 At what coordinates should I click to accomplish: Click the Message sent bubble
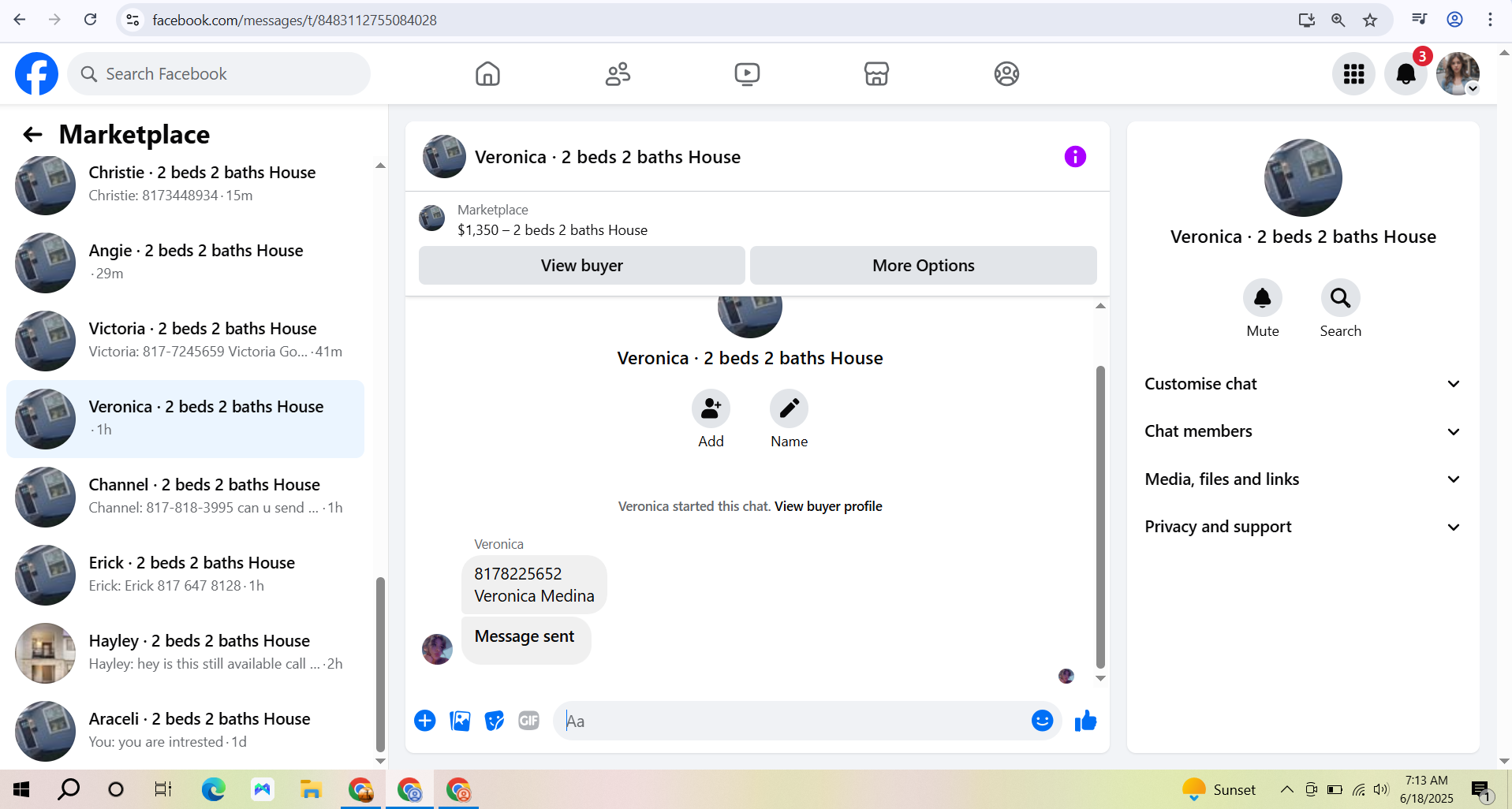(x=525, y=640)
